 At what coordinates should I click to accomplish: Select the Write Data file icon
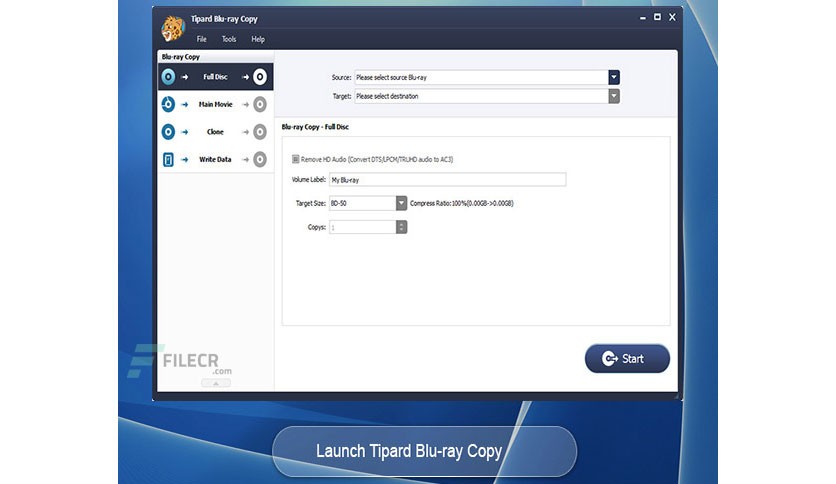pyautogui.click(x=168, y=159)
